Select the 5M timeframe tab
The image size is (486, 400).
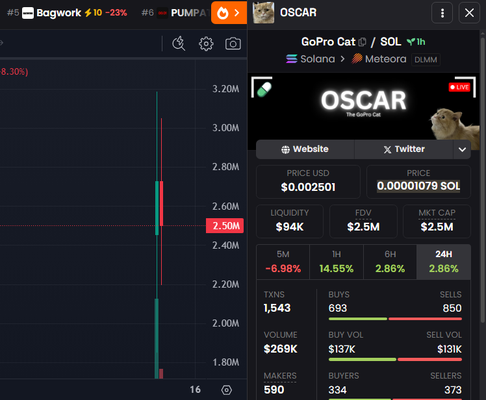click(283, 262)
